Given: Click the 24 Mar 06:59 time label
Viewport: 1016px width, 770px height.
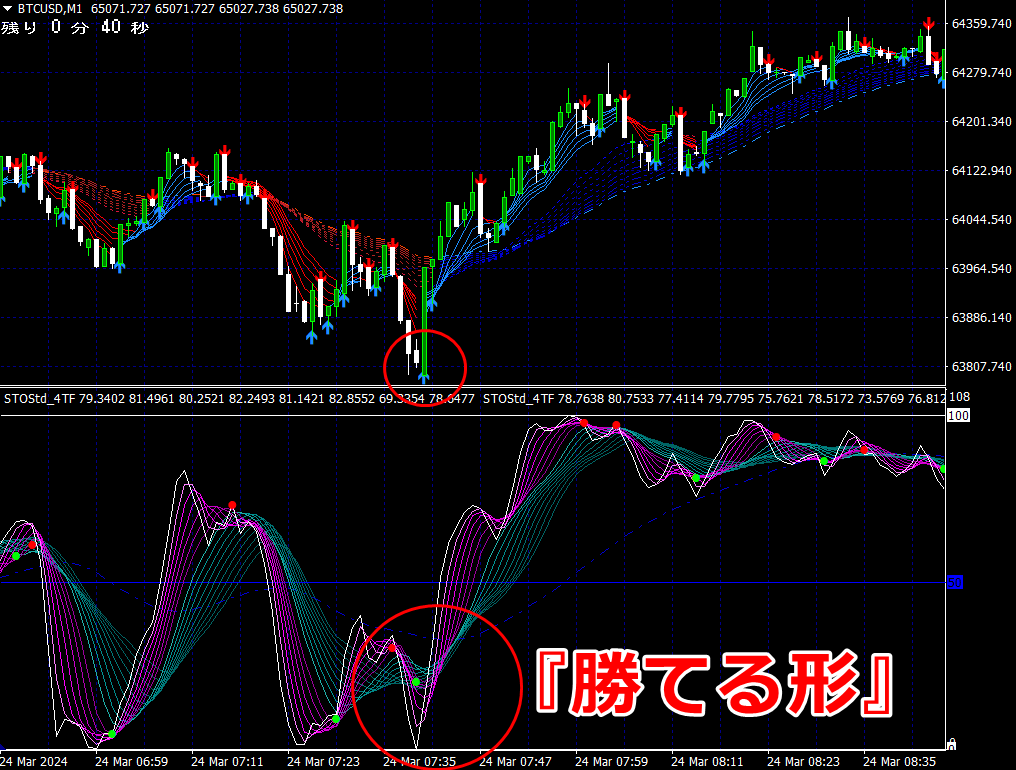Looking at the screenshot, I should (132, 762).
